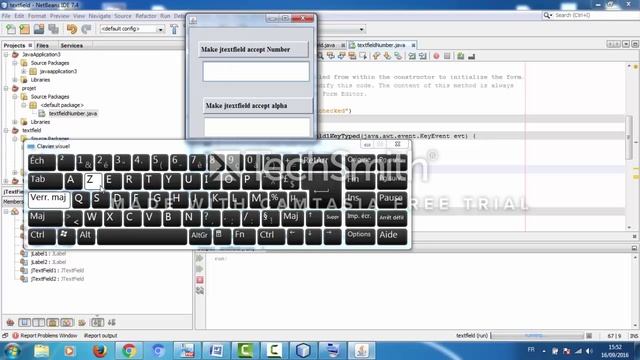Click Make jtextfield accept Number label
The image size is (640, 360).
point(253,49)
